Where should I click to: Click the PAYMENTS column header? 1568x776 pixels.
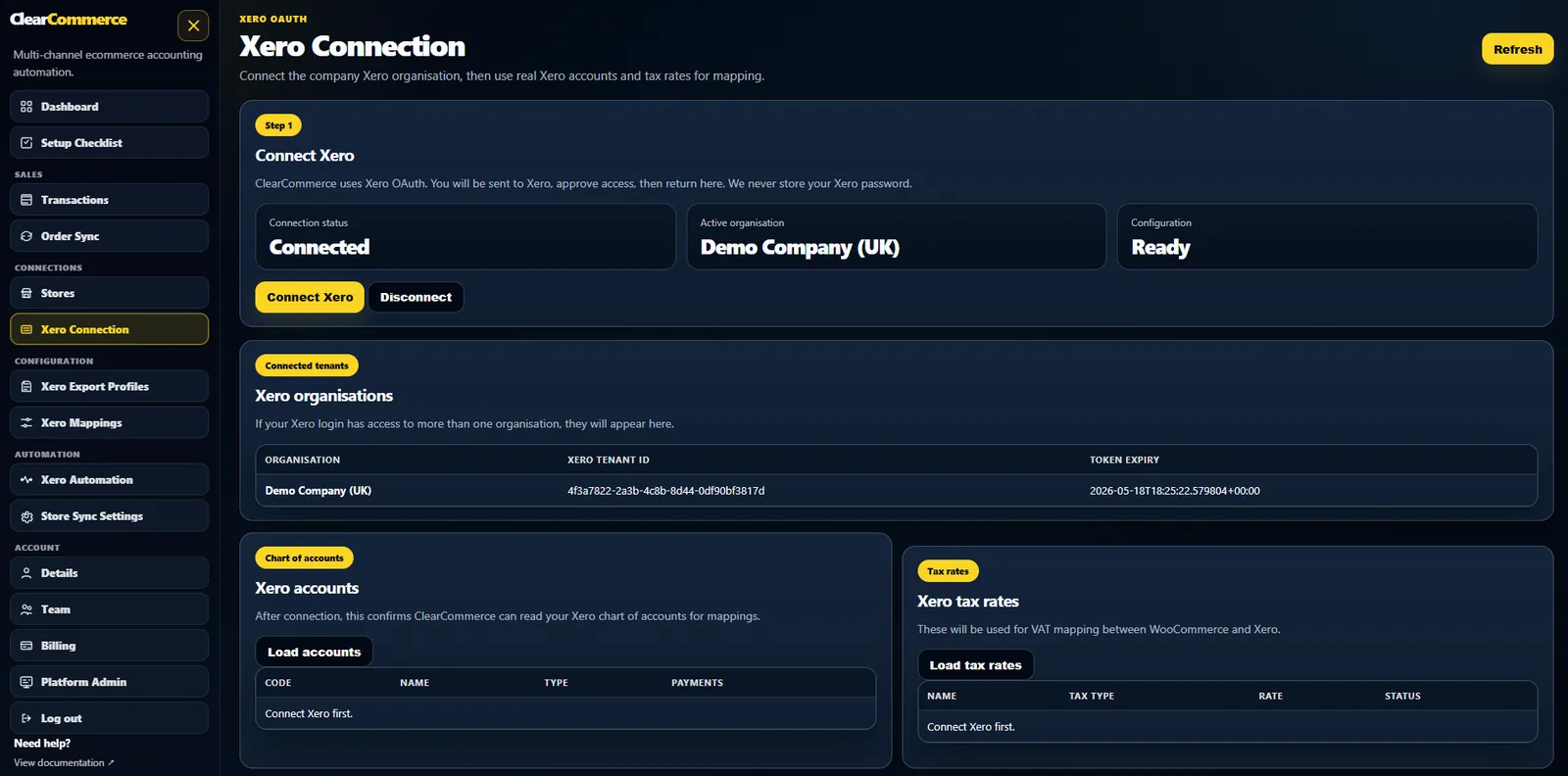tap(697, 683)
